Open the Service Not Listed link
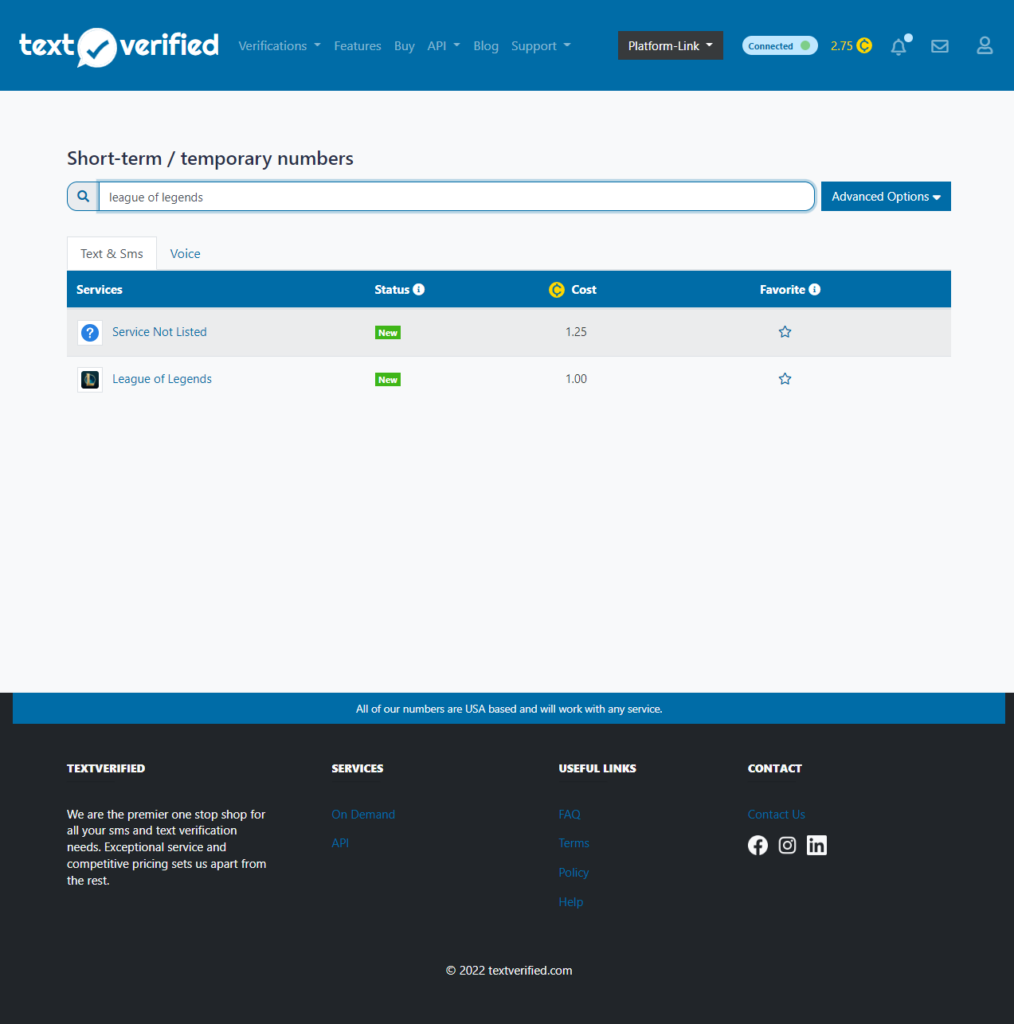Image resolution: width=1014 pixels, height=1024 pixels. pos(159,332)
